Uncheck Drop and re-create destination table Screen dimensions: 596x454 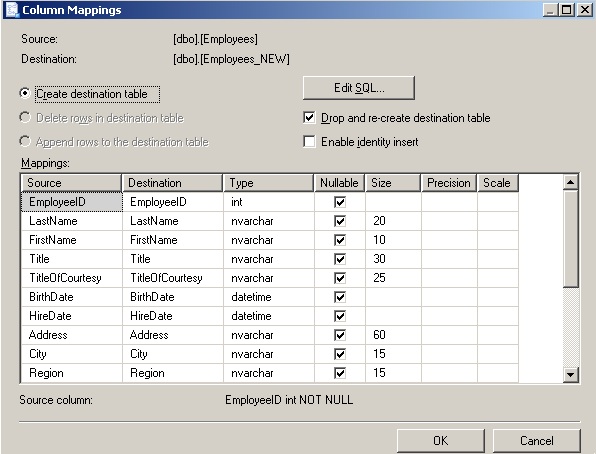tap(309, 117)
